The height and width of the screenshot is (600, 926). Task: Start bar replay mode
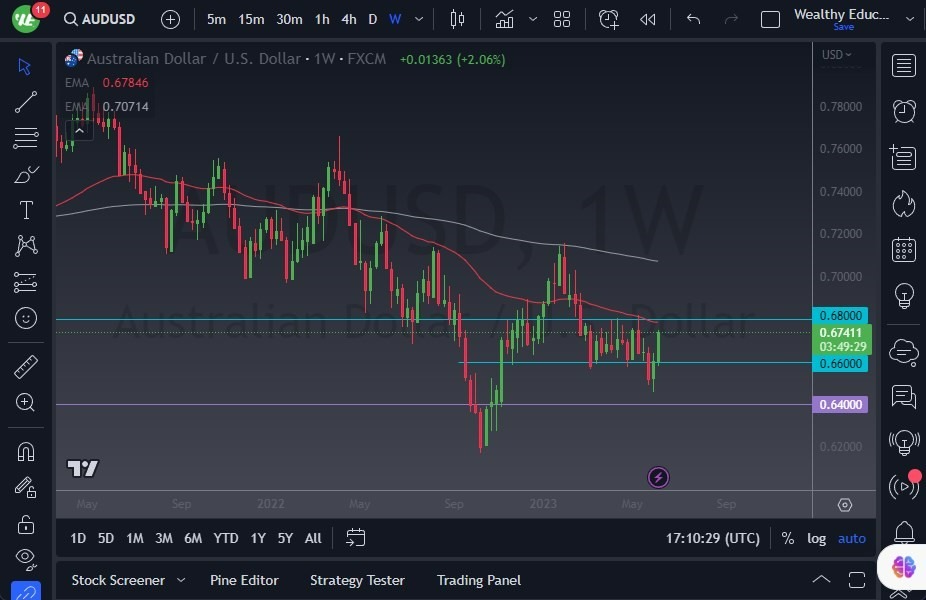click(647, 18)
